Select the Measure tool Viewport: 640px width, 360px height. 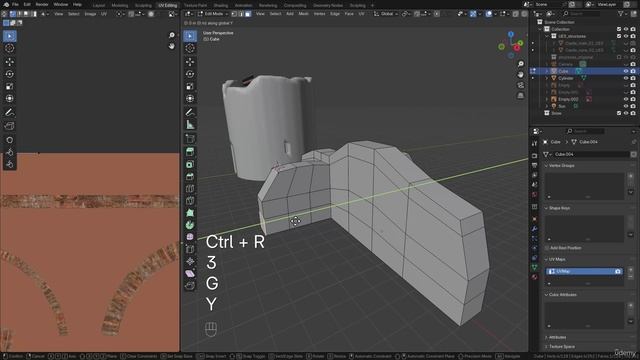(x=190, y=124)
